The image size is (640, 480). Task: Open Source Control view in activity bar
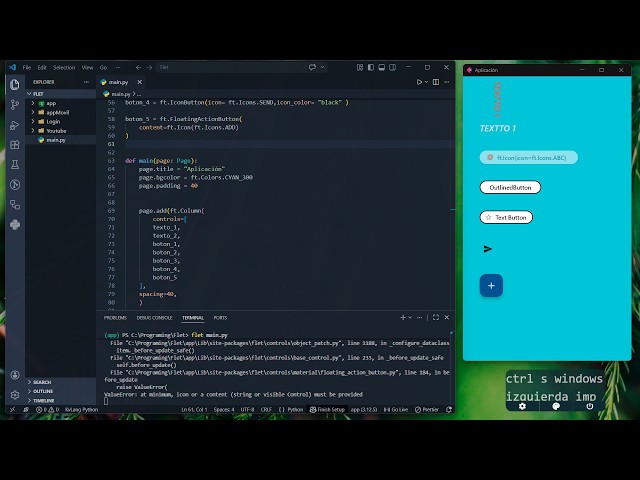point(15,105)
